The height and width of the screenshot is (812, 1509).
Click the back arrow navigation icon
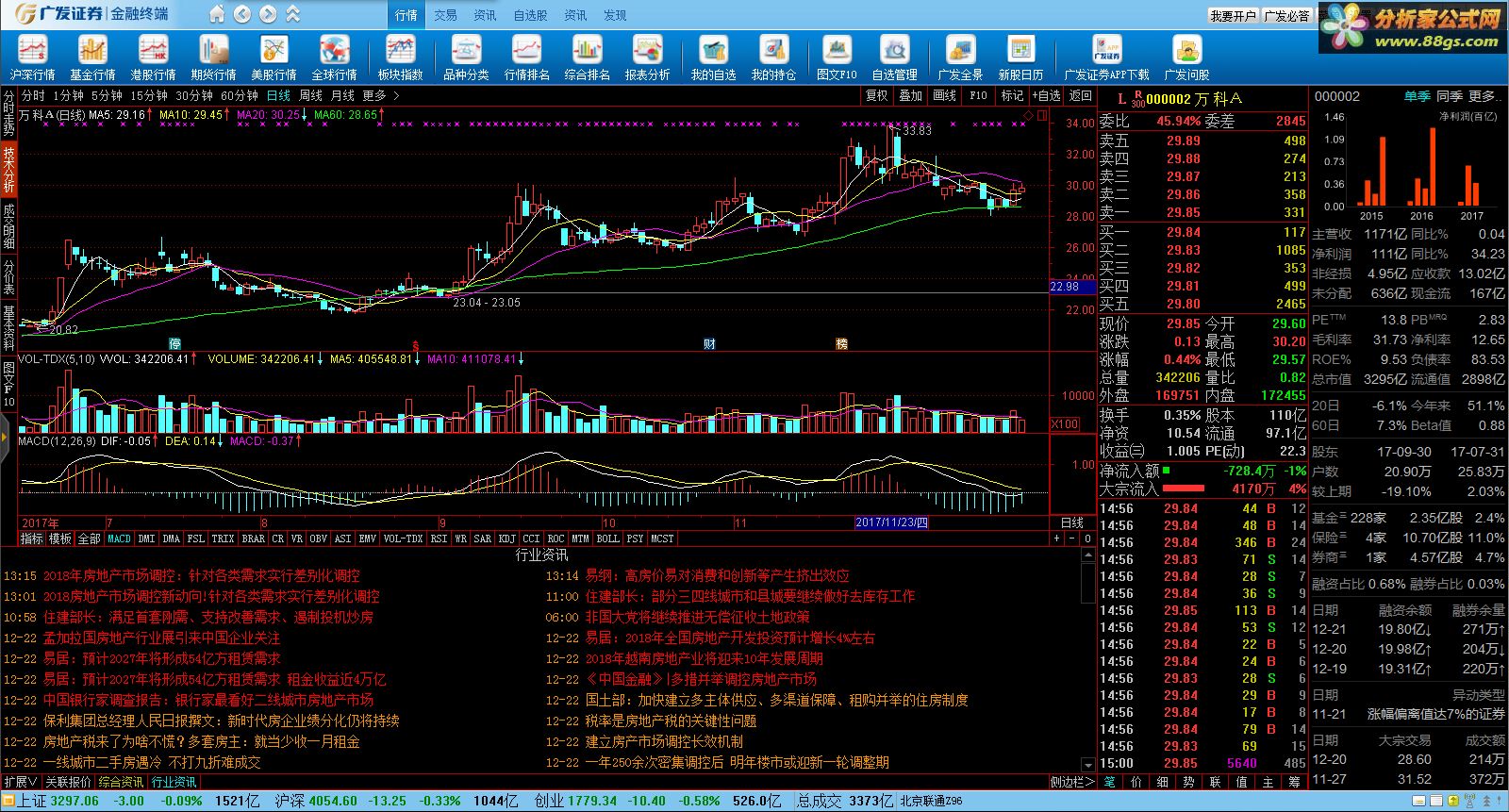pos(242,14)
